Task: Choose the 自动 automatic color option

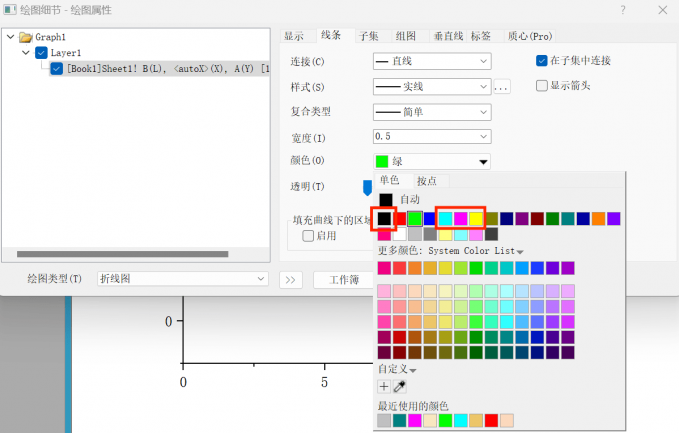Action: [x=399, y=199]
